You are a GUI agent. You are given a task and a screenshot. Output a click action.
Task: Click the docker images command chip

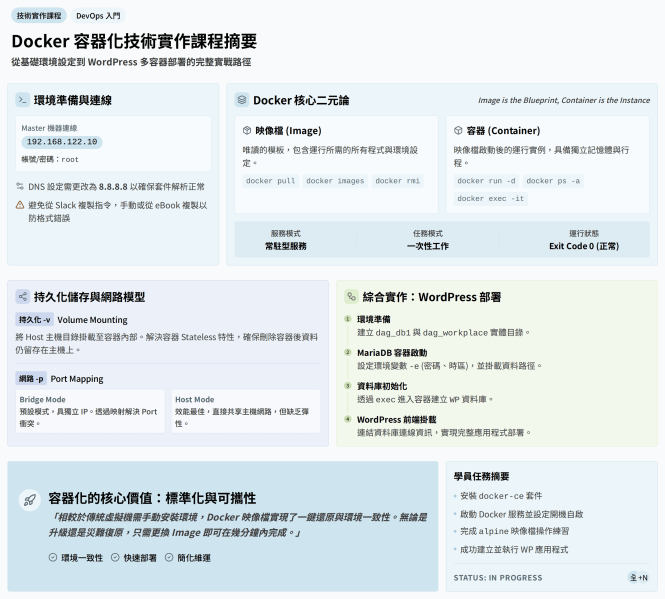pyautogui.click(x=335, y=181)
